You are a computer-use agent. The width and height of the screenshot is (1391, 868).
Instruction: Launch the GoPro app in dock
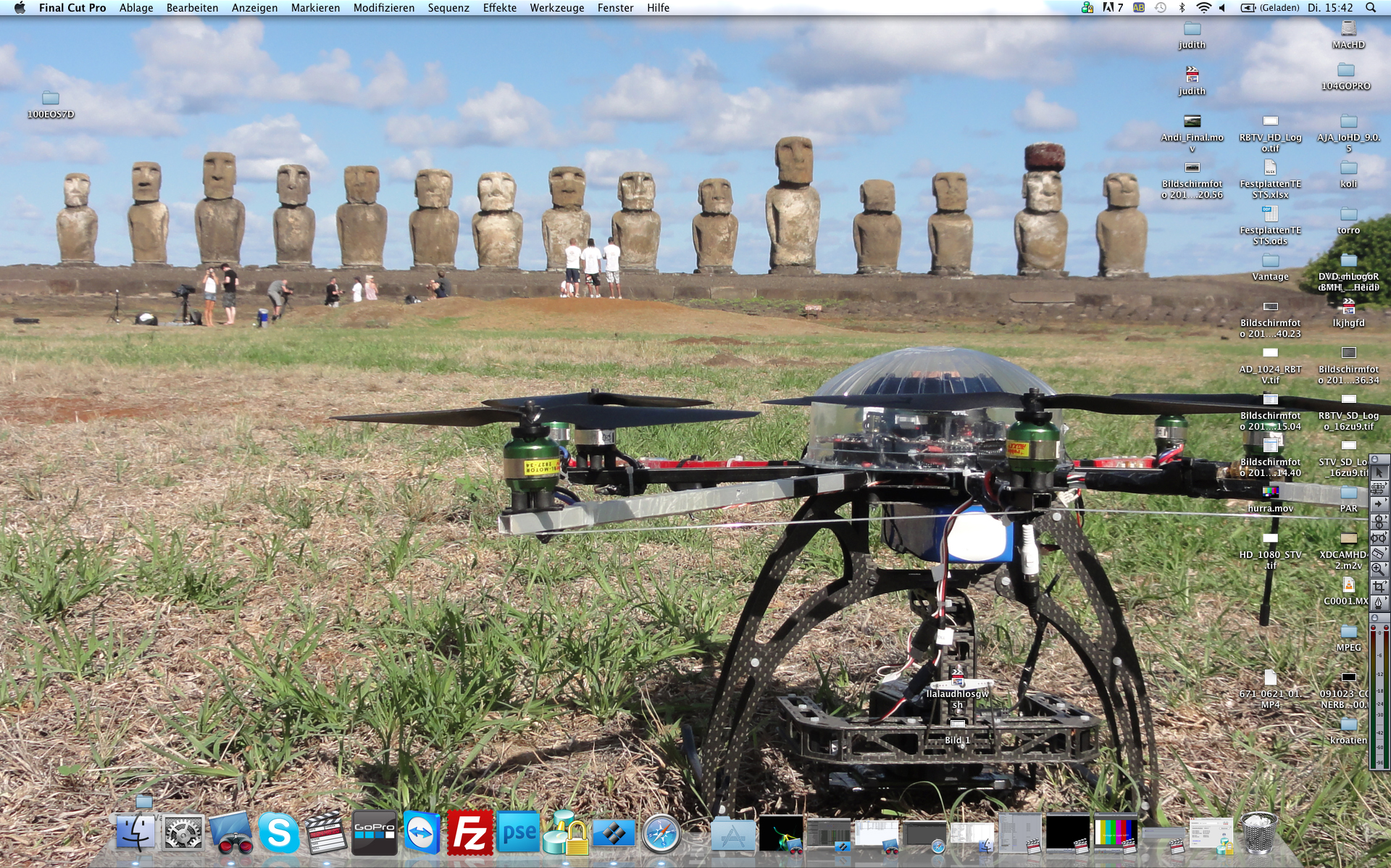pos(375,833)
